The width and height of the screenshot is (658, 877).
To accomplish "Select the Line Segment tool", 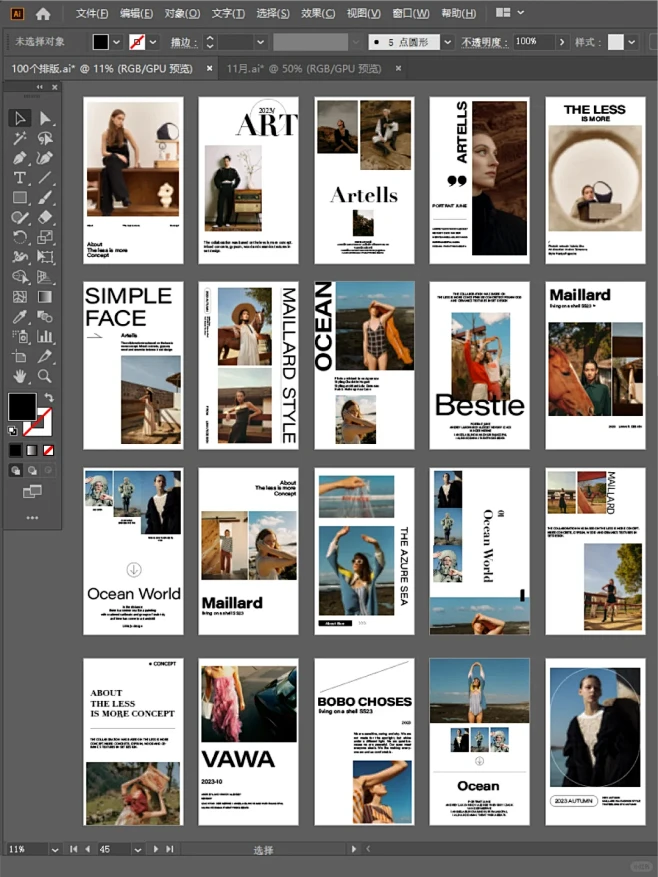I will [x=45, y=178].
